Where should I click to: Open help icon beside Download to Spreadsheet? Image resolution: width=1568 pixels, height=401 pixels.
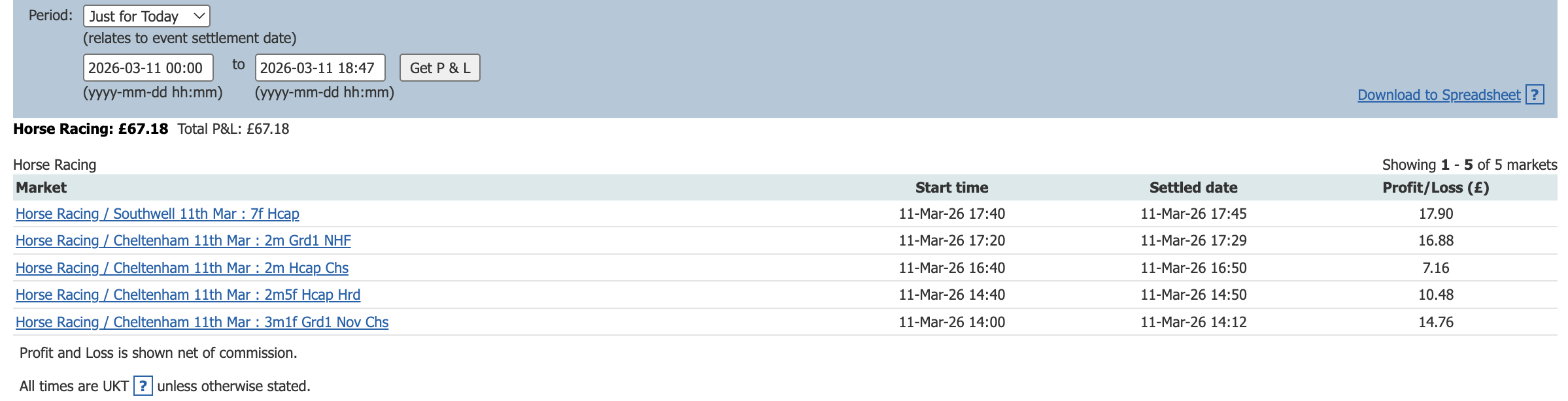(1535, 95)
